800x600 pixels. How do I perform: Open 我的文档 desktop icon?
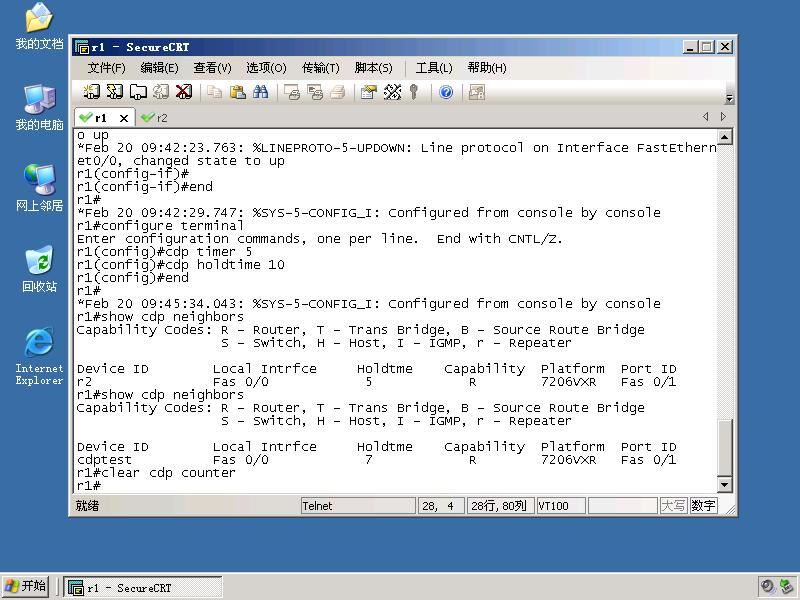click(x=39, y=27)
